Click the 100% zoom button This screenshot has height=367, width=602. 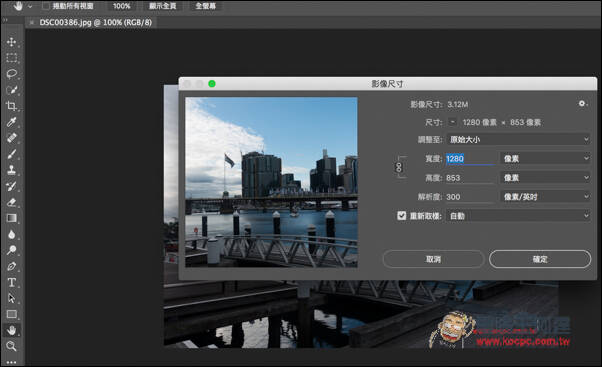point(121,6)
